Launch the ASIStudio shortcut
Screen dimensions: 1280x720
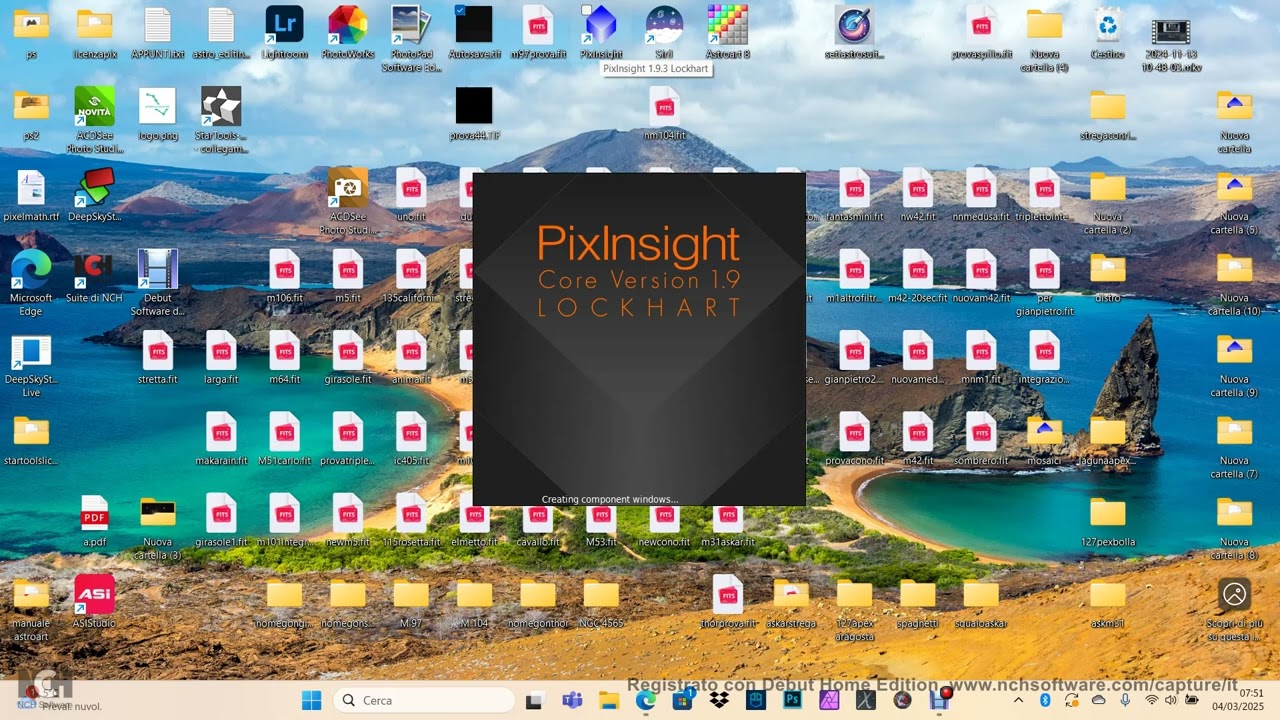coord(94,594)
